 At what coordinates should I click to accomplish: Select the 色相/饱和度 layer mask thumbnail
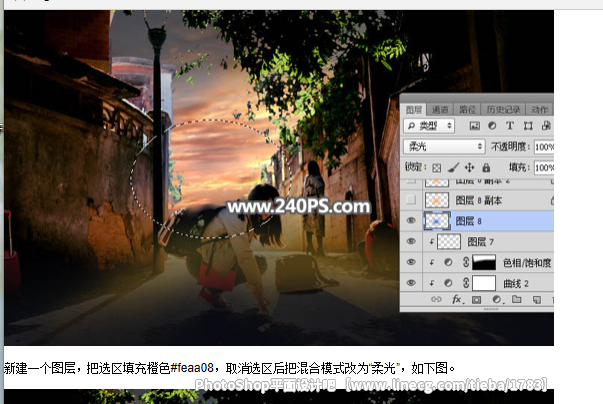click(484, 263)
